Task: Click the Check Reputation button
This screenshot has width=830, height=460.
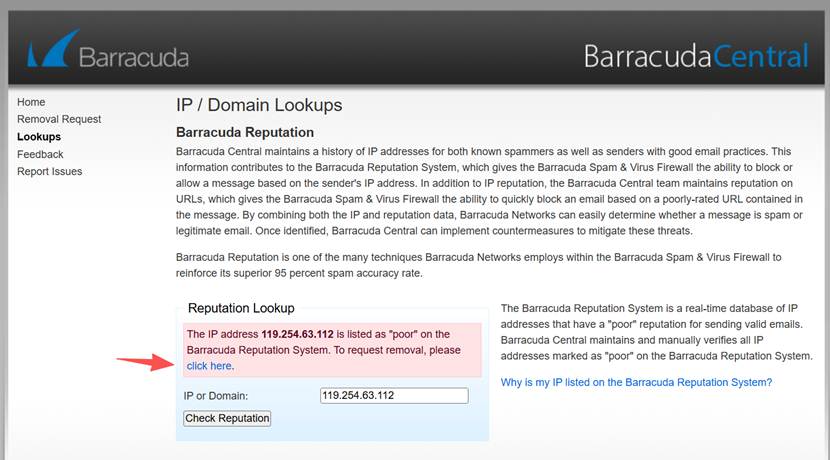Action: coord(227,418)
